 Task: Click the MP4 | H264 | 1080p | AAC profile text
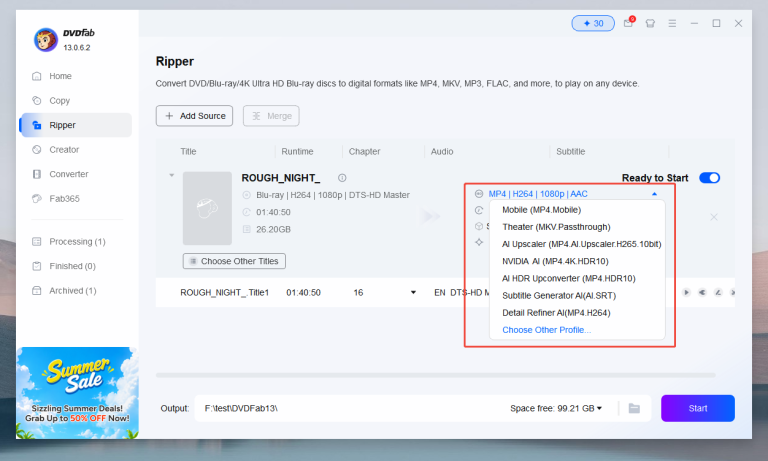point(538,194)
